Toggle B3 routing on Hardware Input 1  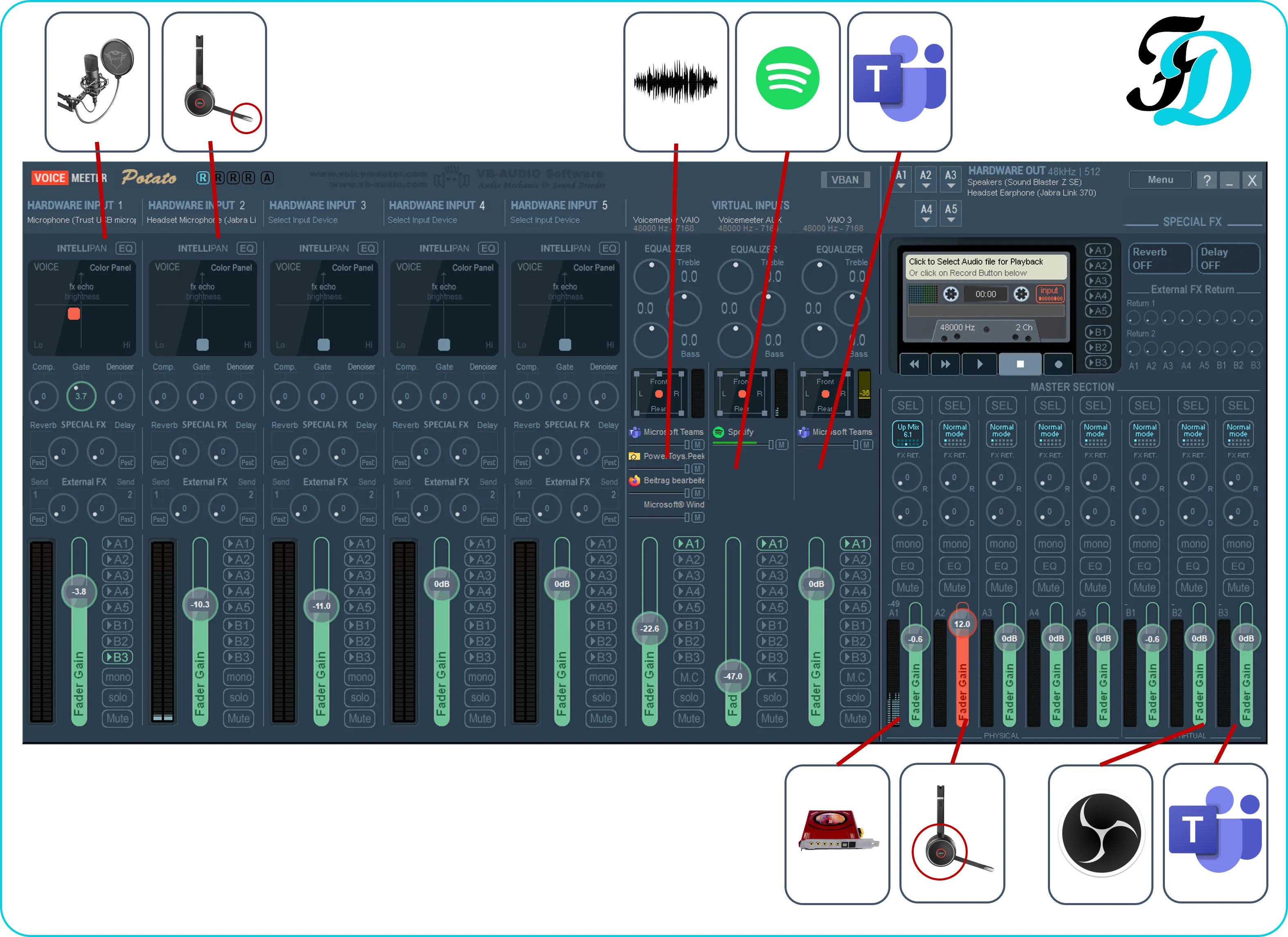coord(117,657)
